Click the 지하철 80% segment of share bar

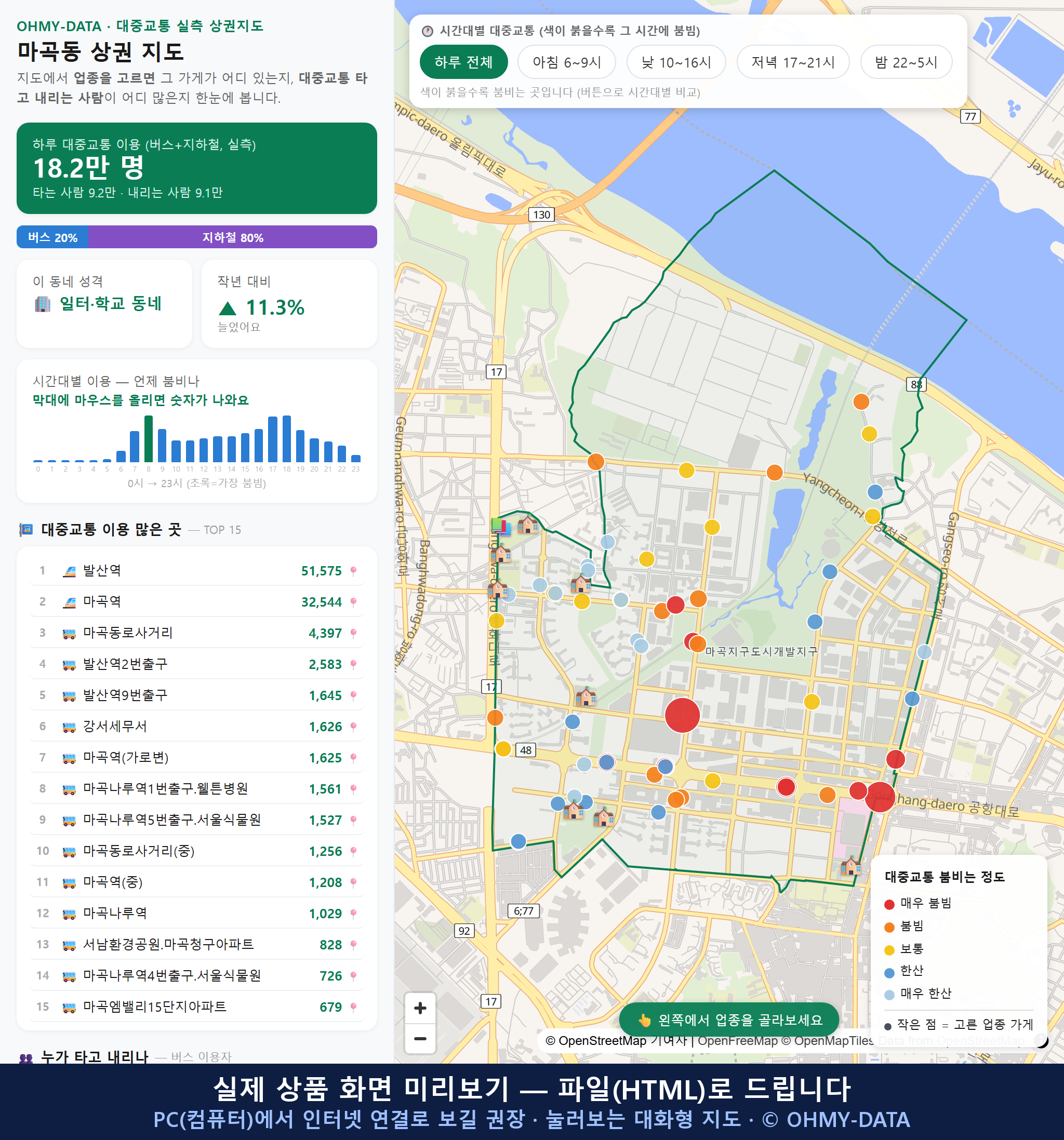pos(232,237)
